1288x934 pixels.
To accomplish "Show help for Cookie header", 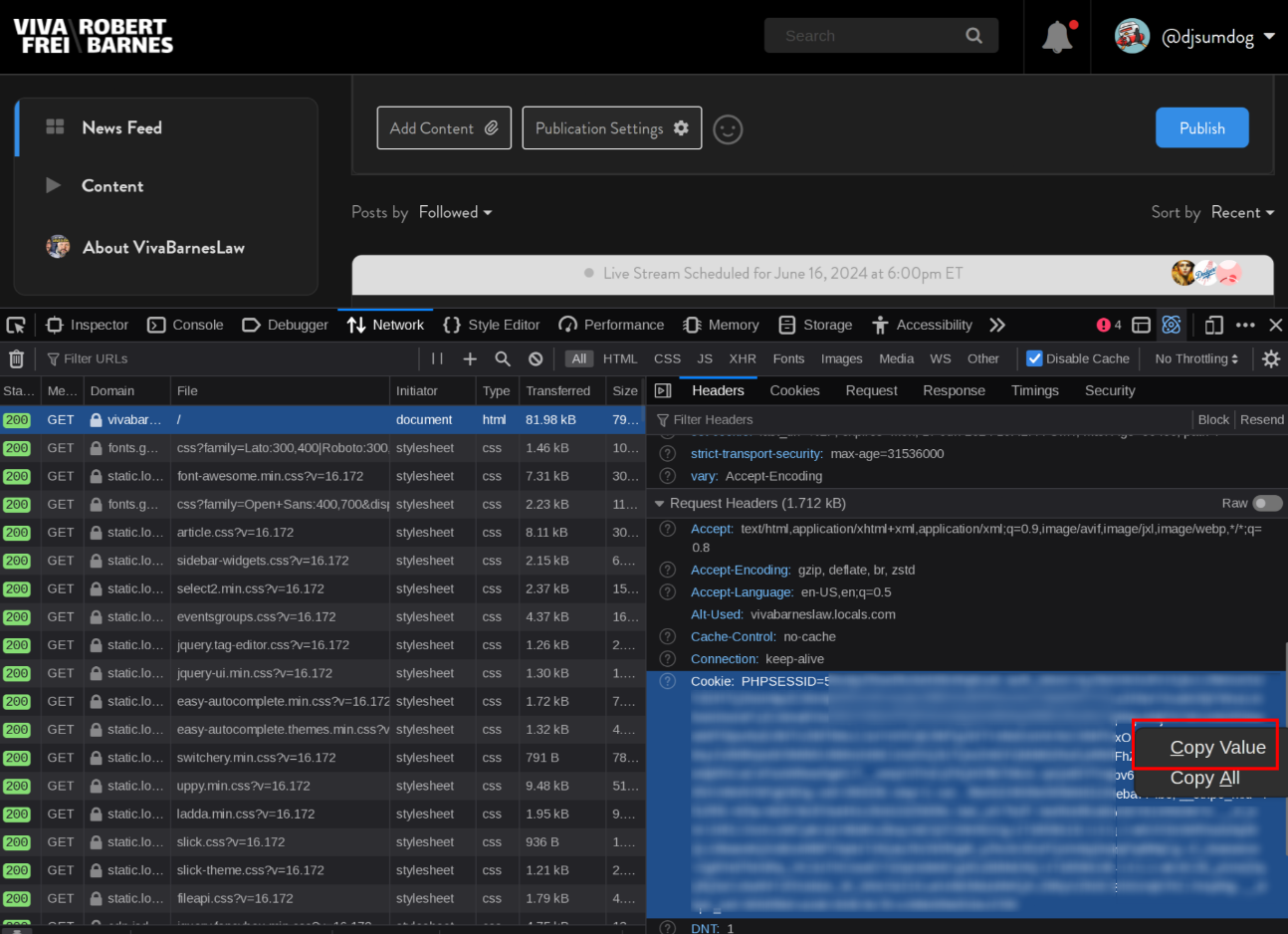I will (668, 681).
